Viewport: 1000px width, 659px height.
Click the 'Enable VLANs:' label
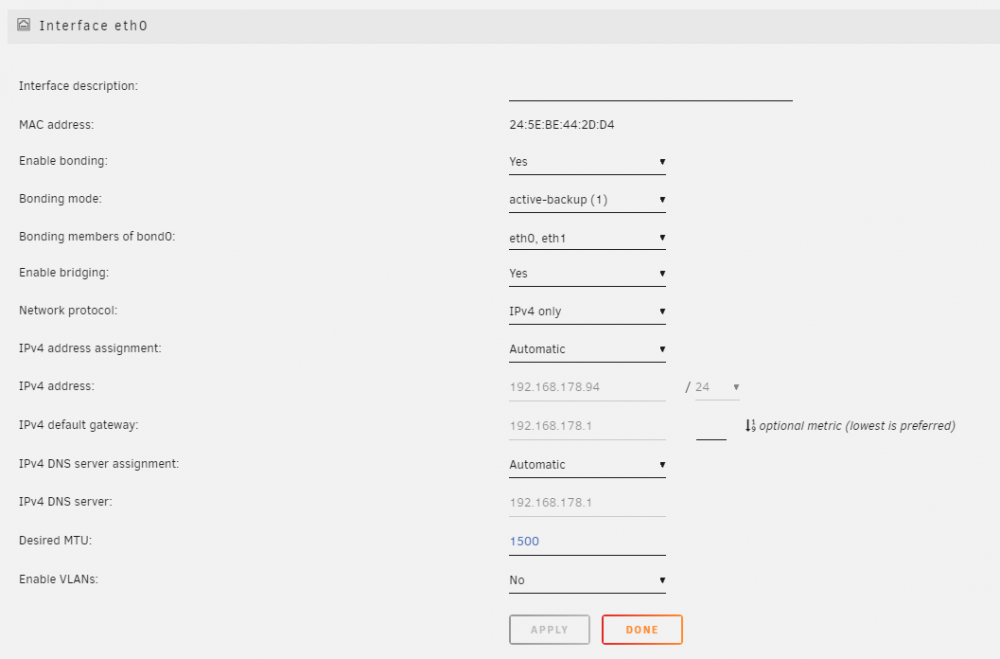pos(58,579)
